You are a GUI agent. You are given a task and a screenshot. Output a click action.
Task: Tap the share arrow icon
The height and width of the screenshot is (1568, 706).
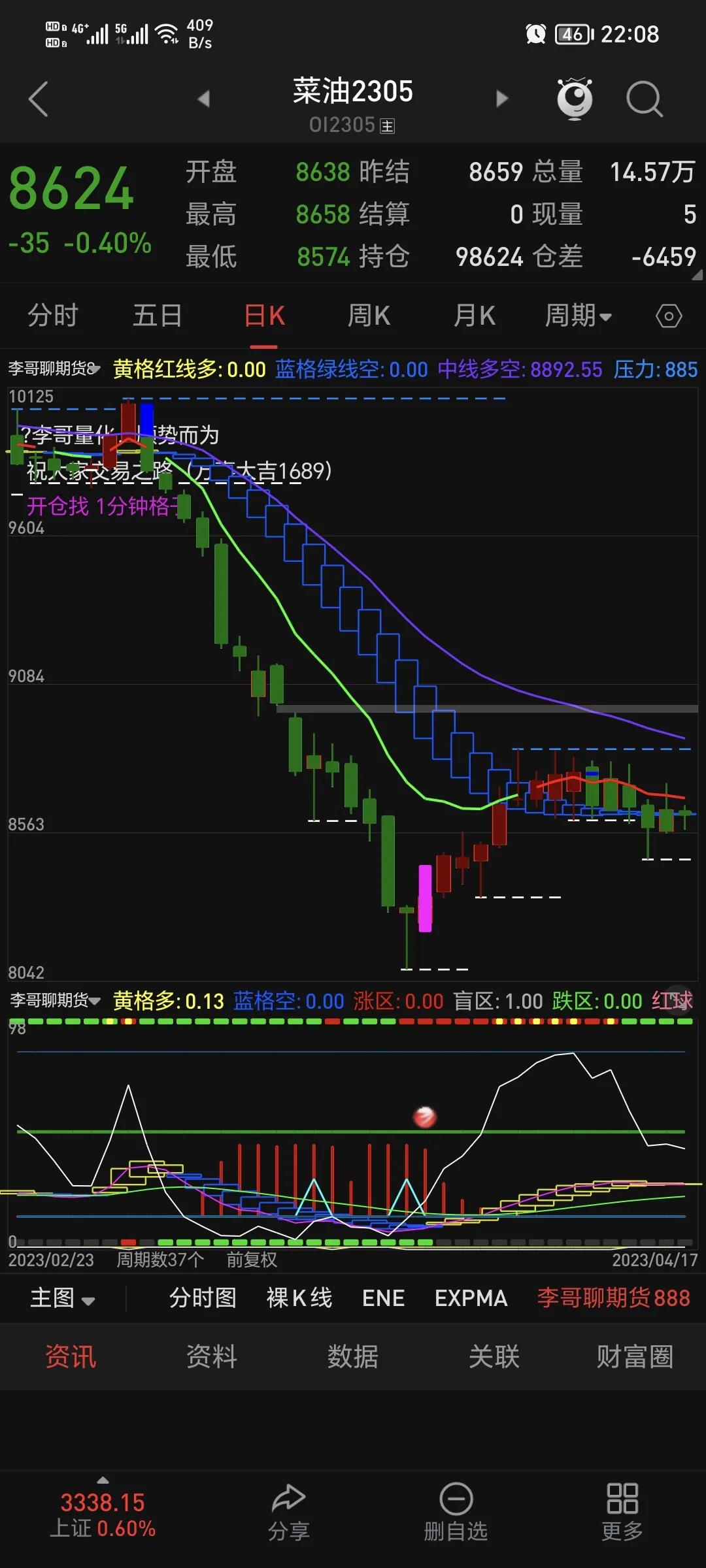click(x=288, y=1498)
